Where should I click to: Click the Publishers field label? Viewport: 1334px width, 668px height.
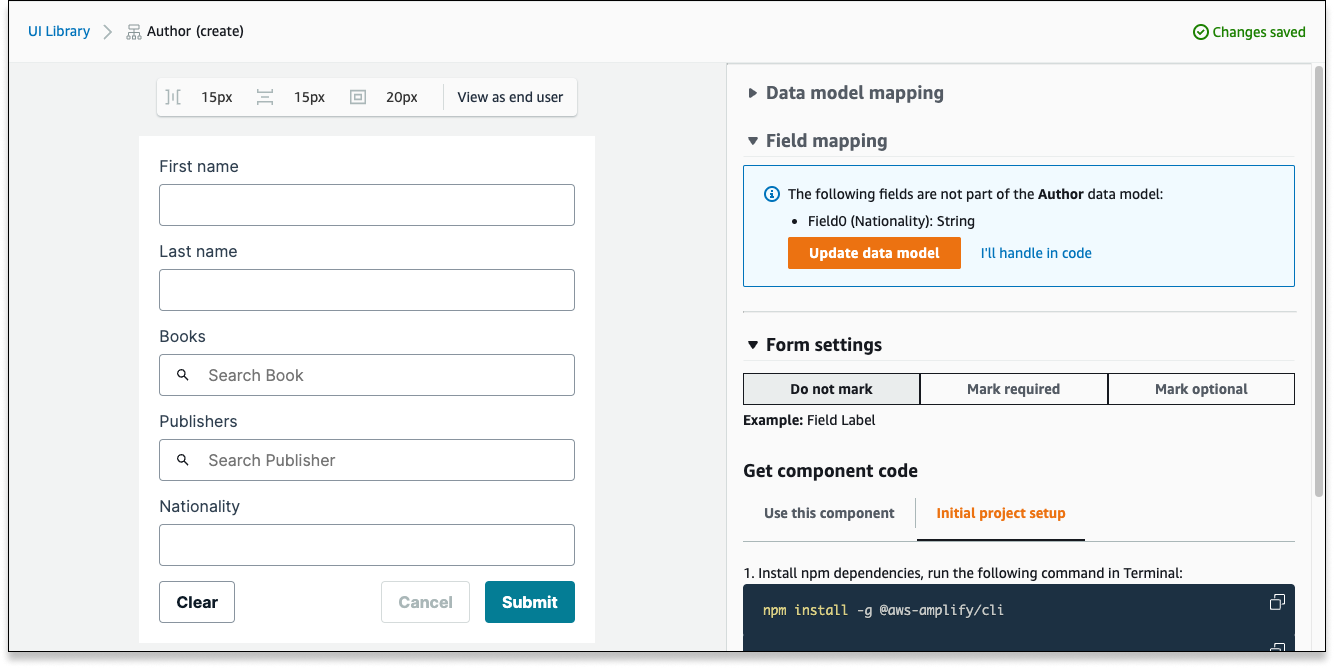pos(198,421)
